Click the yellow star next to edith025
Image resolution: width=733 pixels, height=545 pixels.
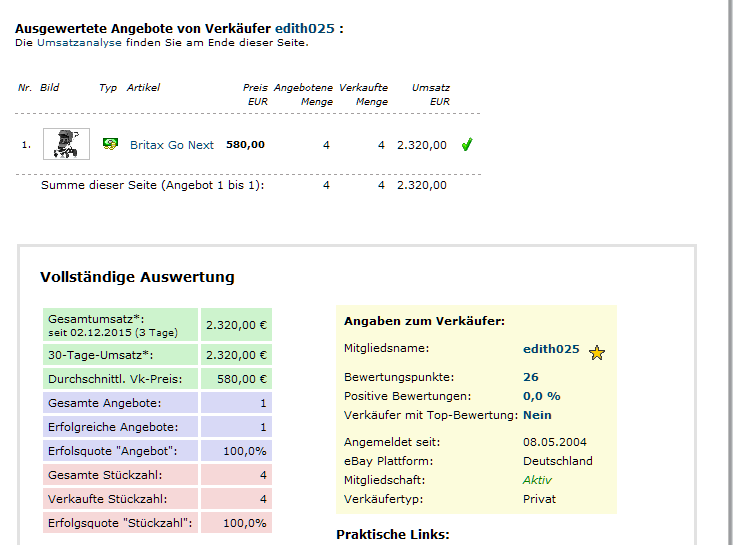pos(597,352)
